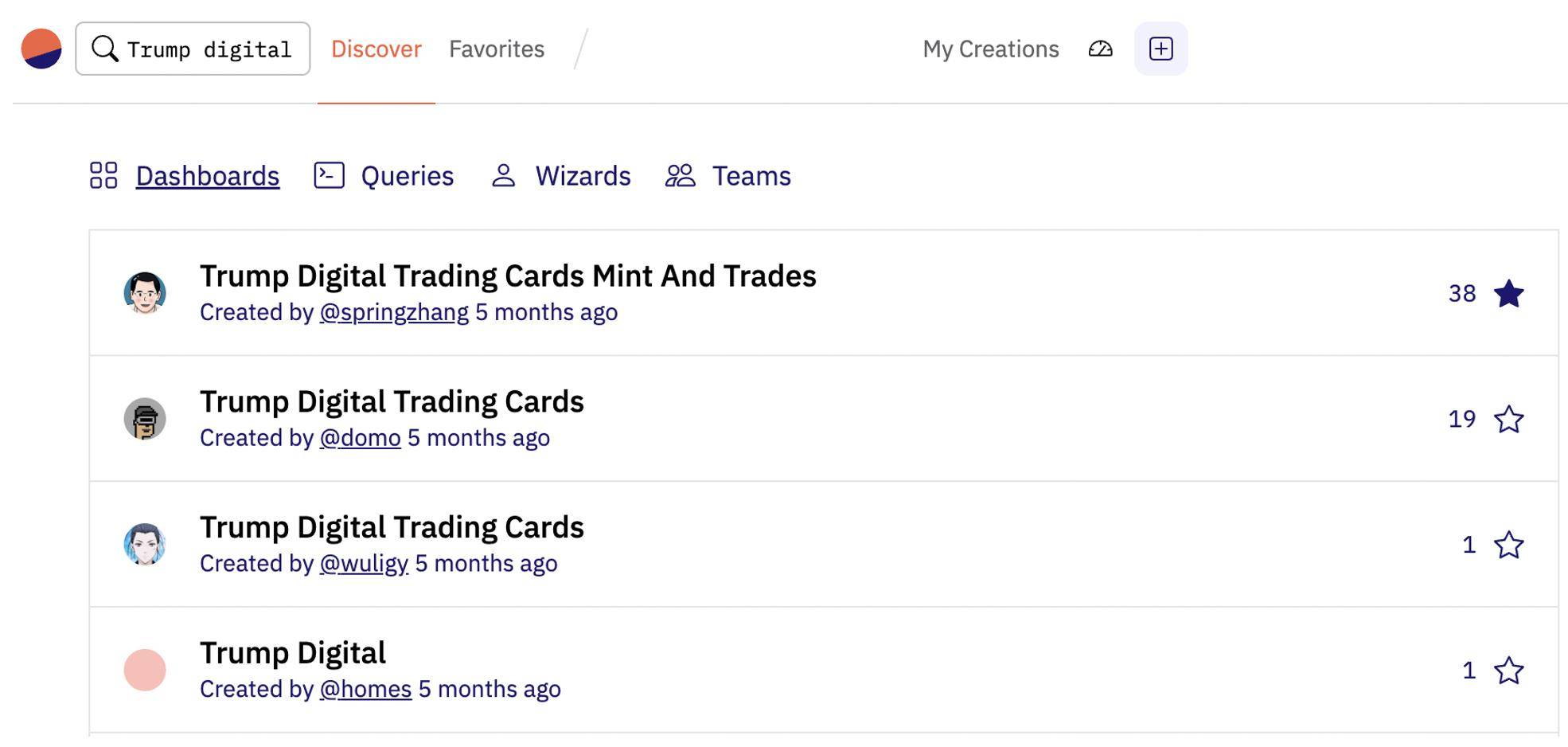Select the Discover tab
The image size is (1568, 747).
coord(376,49)
